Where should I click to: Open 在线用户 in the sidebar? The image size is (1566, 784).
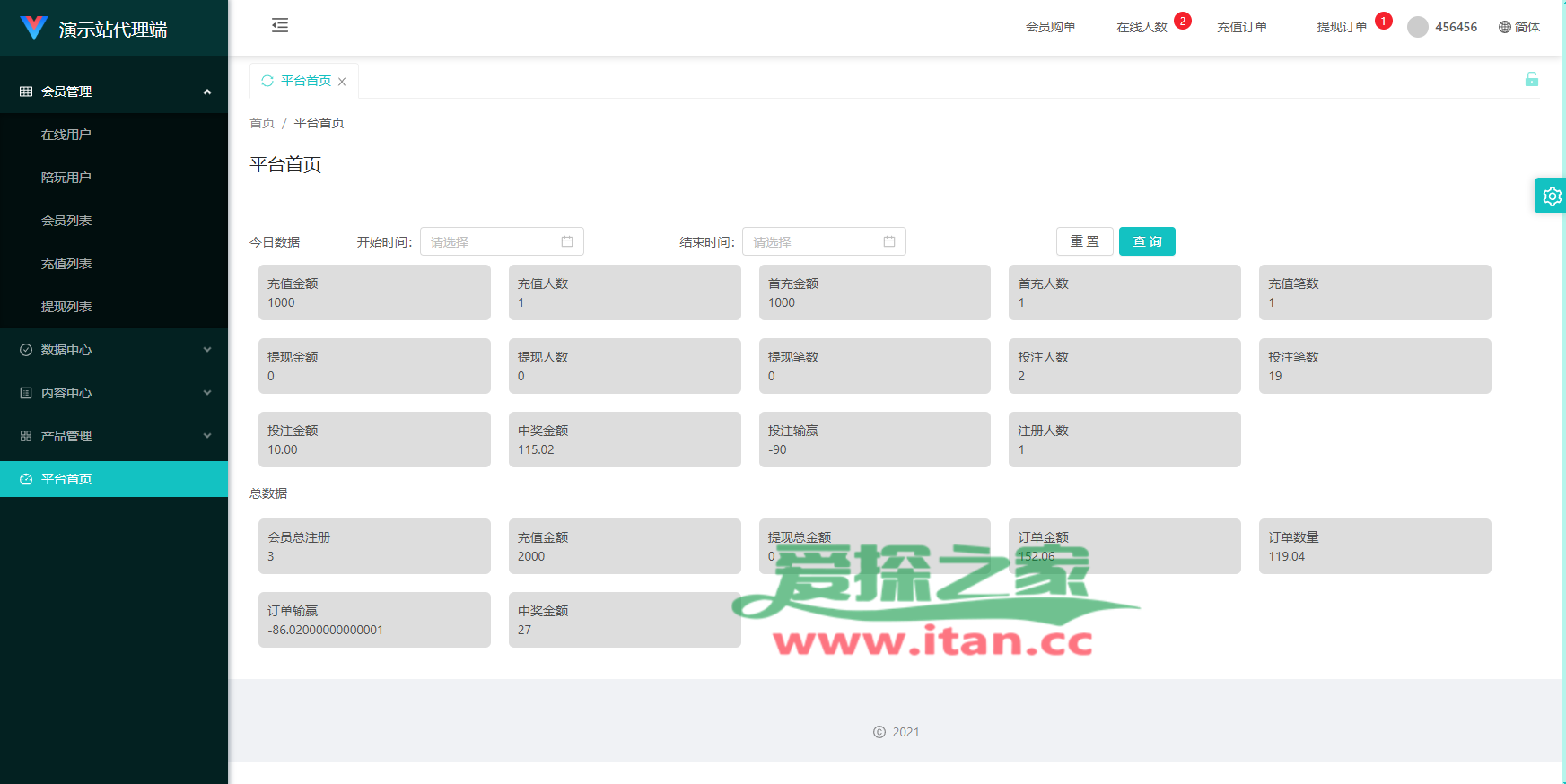66,135
